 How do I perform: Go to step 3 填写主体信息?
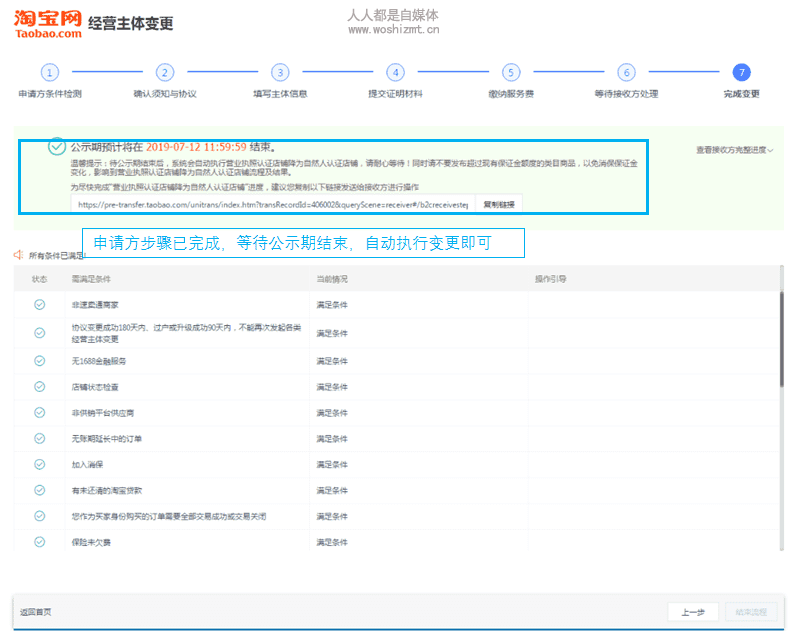[x=280, y=73]
